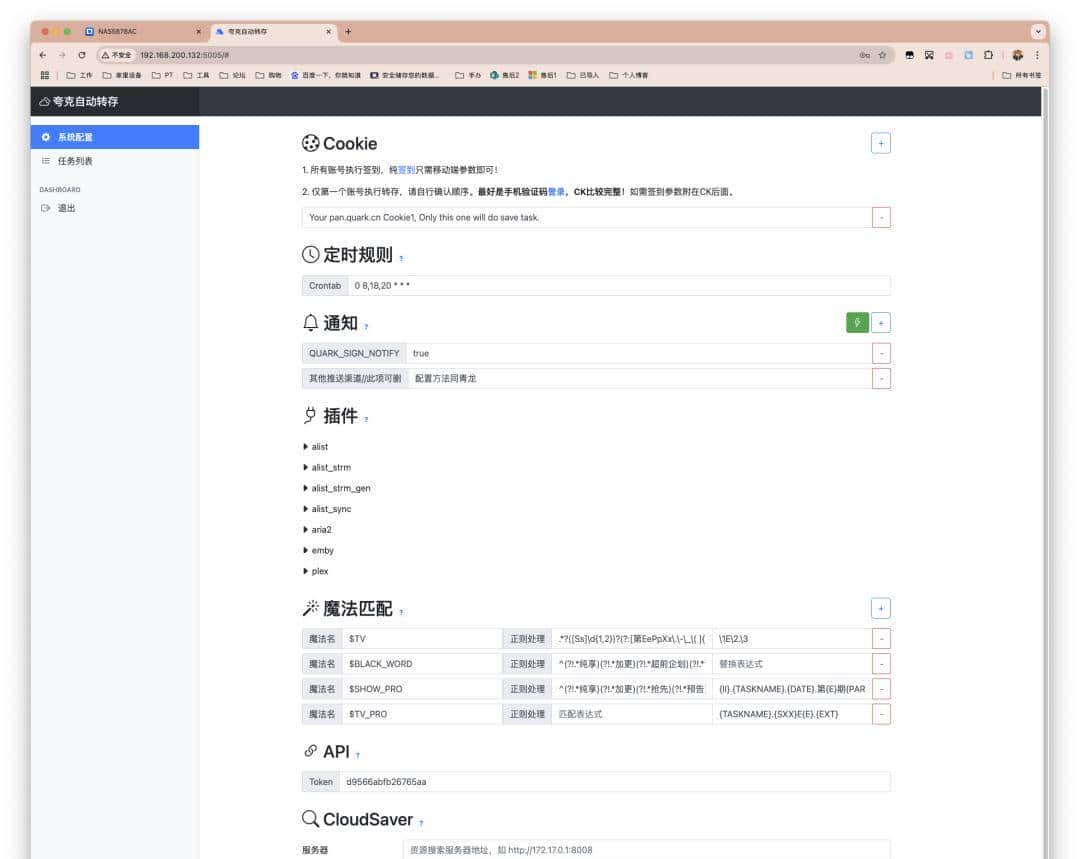Open 任务列表 in the sidebar
This screenshot has height=859, width=1080.
tap(75, 161)
